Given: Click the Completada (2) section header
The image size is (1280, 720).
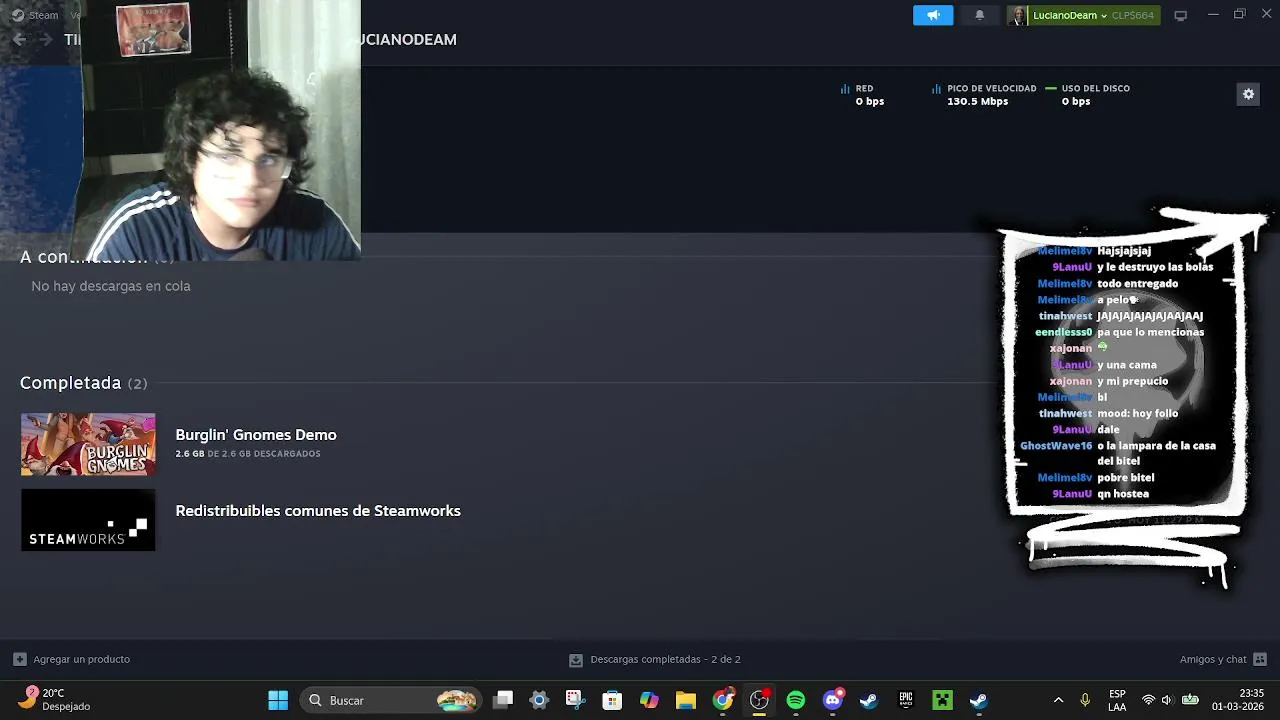Looking at the screenshot, I should tap(83, 383).
